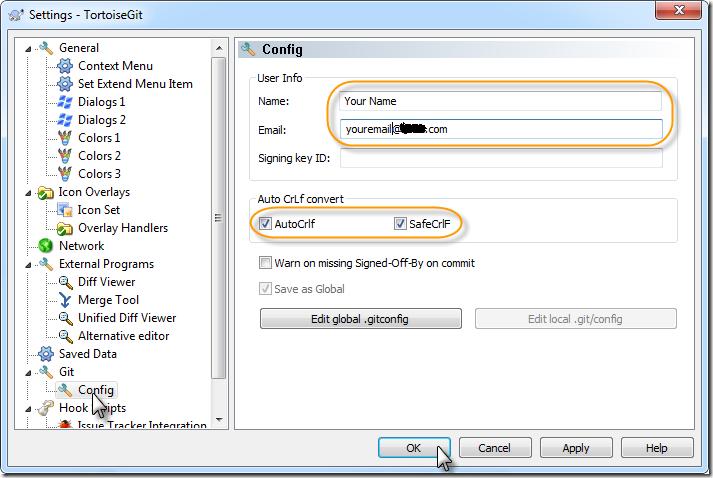Click the Signing key ID field

point(501,158)
